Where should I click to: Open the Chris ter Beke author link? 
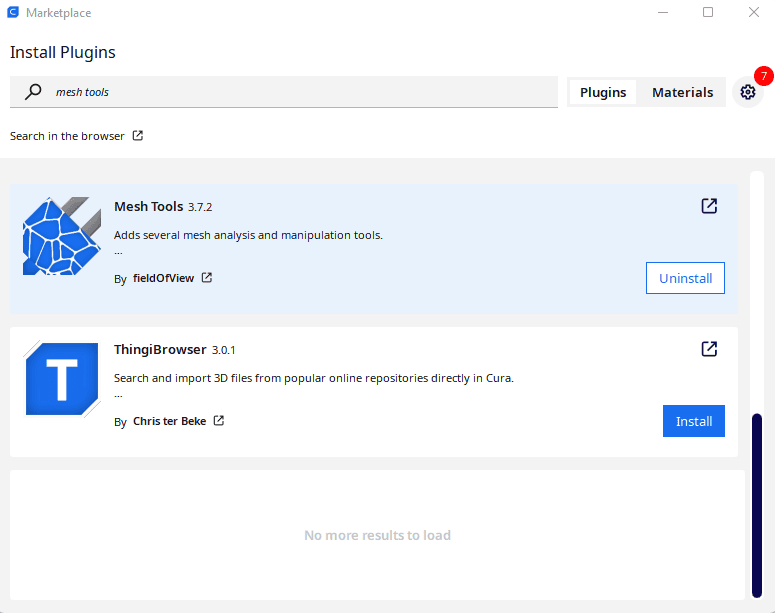pos(170,421)
